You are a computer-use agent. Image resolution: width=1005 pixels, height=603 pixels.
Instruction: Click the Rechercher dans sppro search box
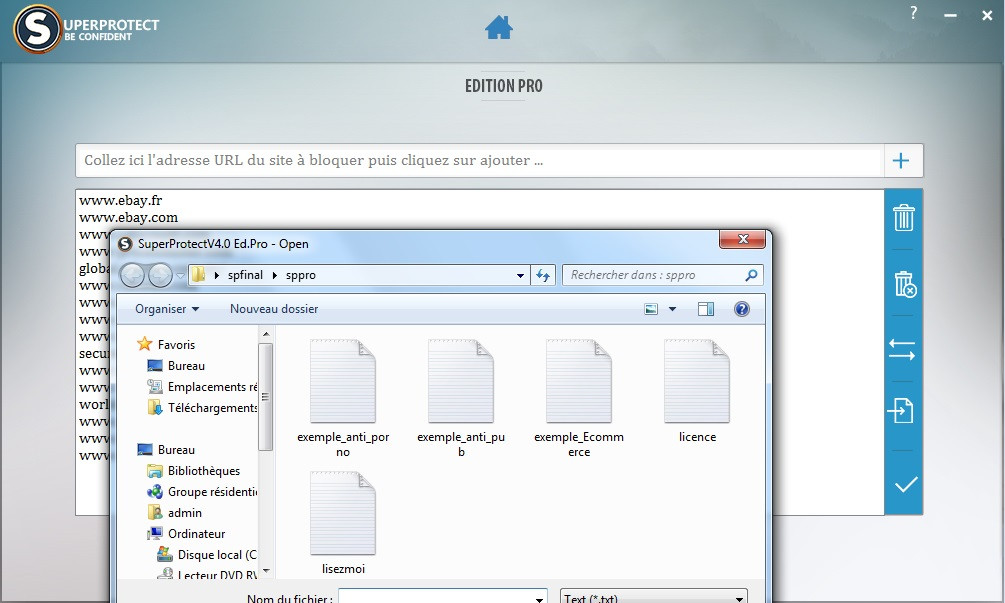(x=662, y=275)
